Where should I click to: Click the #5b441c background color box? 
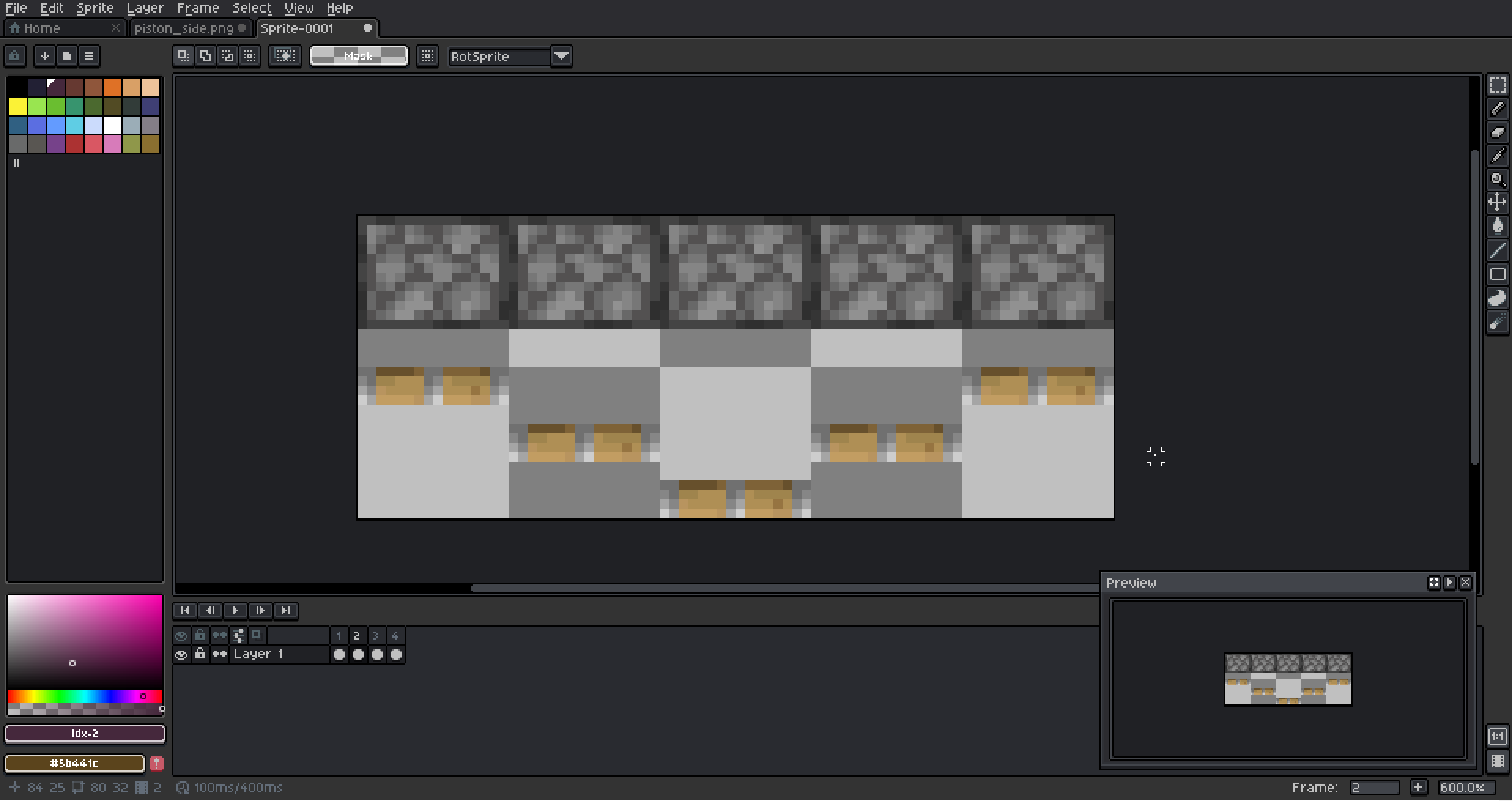click(75, 763)
